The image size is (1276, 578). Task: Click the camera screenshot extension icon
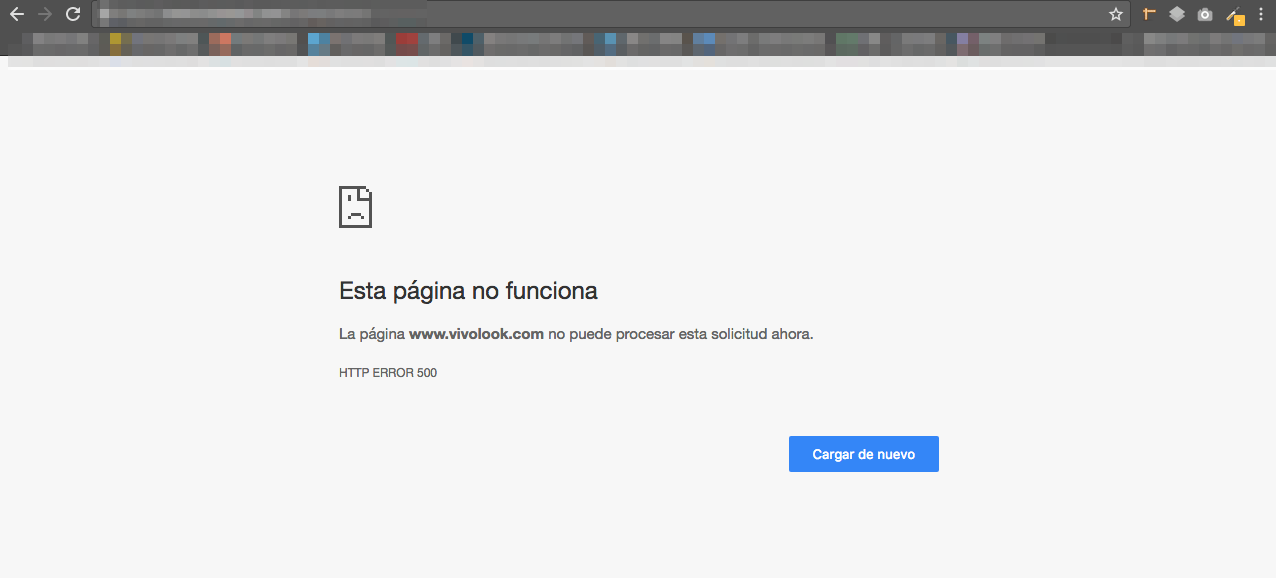1205,14
